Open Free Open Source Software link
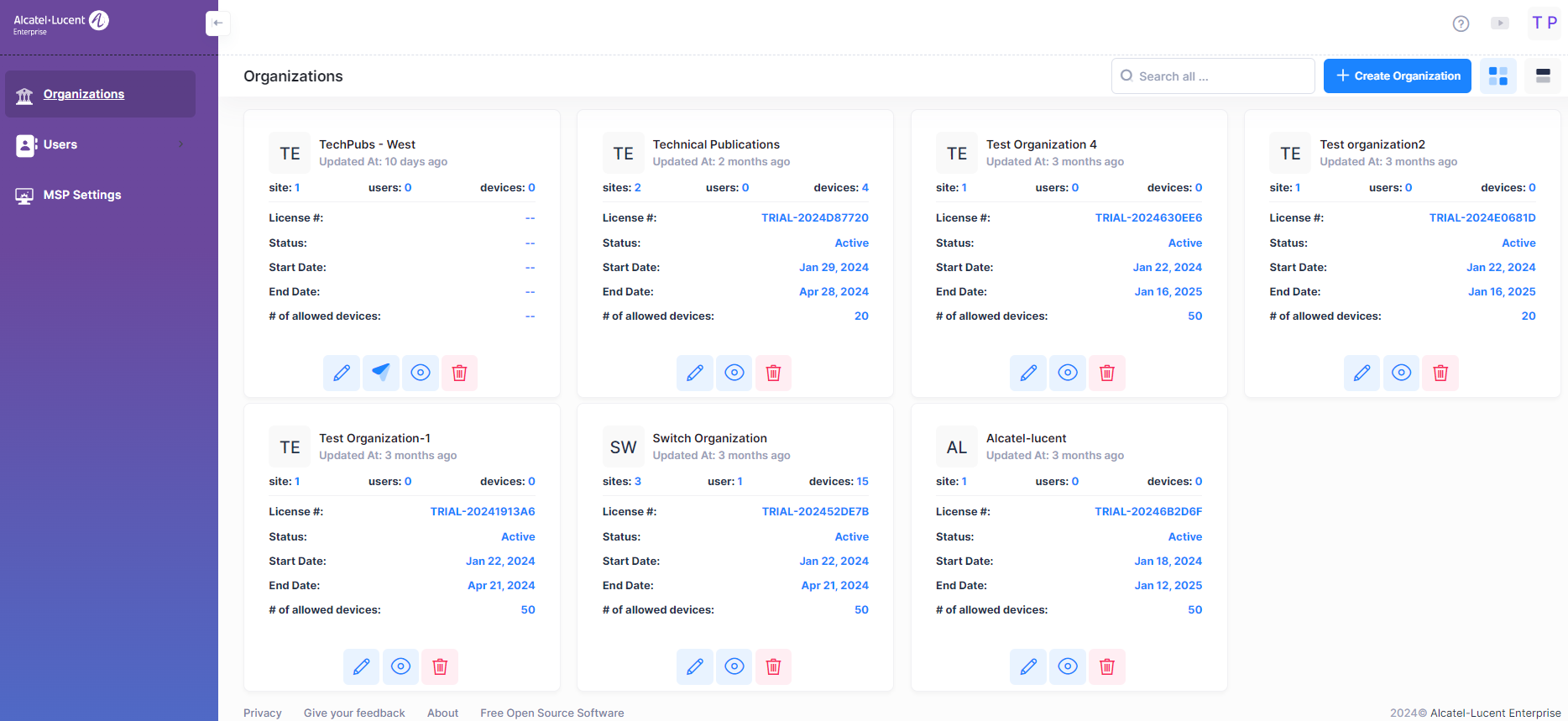 pos(552,713)
